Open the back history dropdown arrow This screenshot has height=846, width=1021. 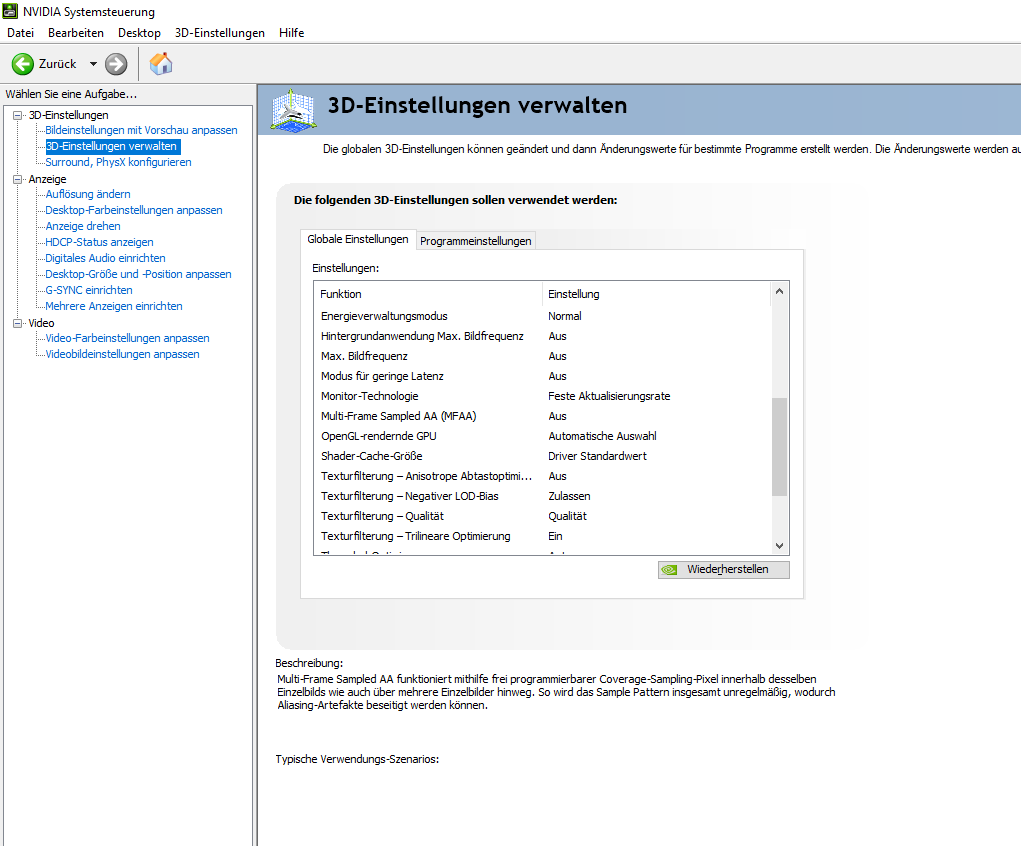tap(93, 64)
